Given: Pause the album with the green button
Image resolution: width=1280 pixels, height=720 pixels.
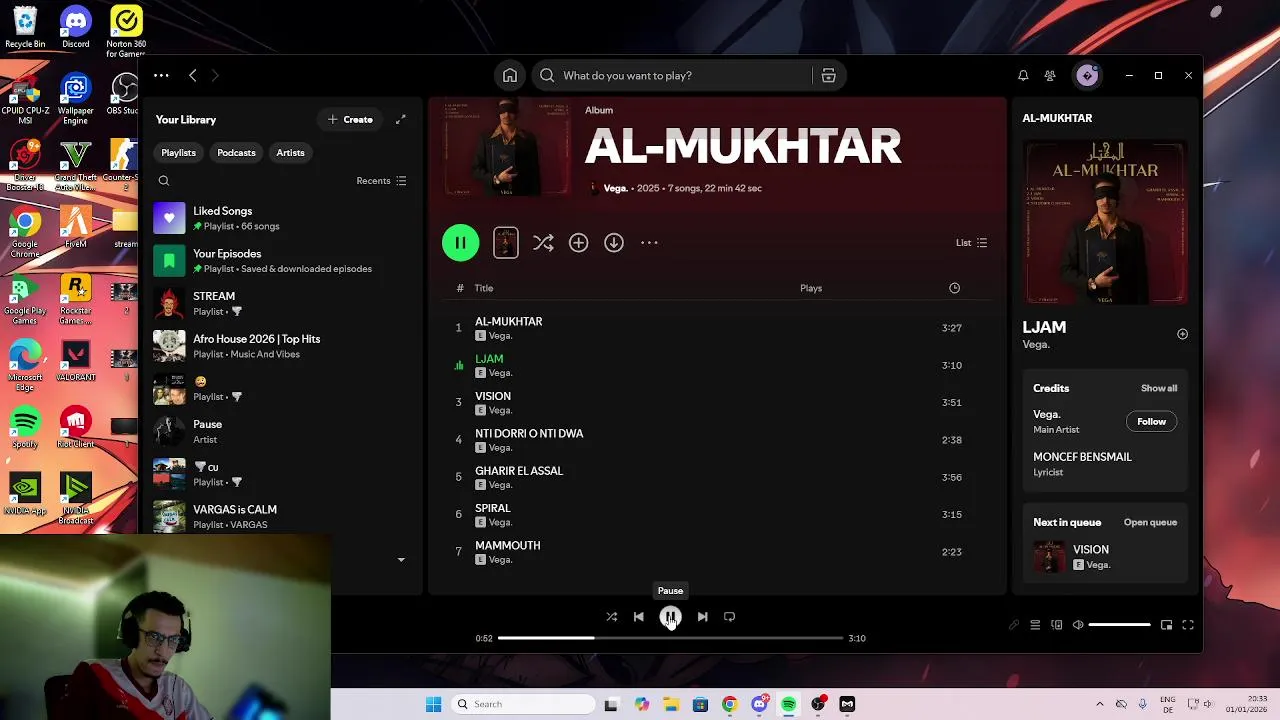Looking at the screenshot, I should 461,243.
